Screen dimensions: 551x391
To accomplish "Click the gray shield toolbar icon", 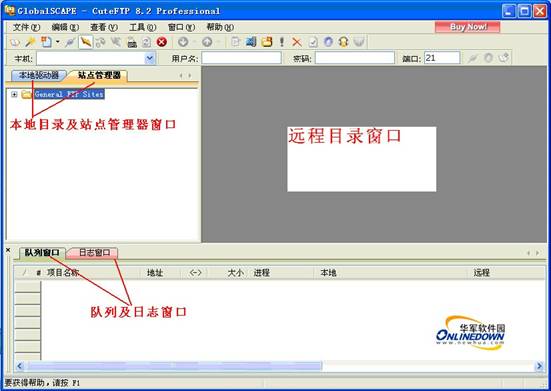I will [359, 42].
